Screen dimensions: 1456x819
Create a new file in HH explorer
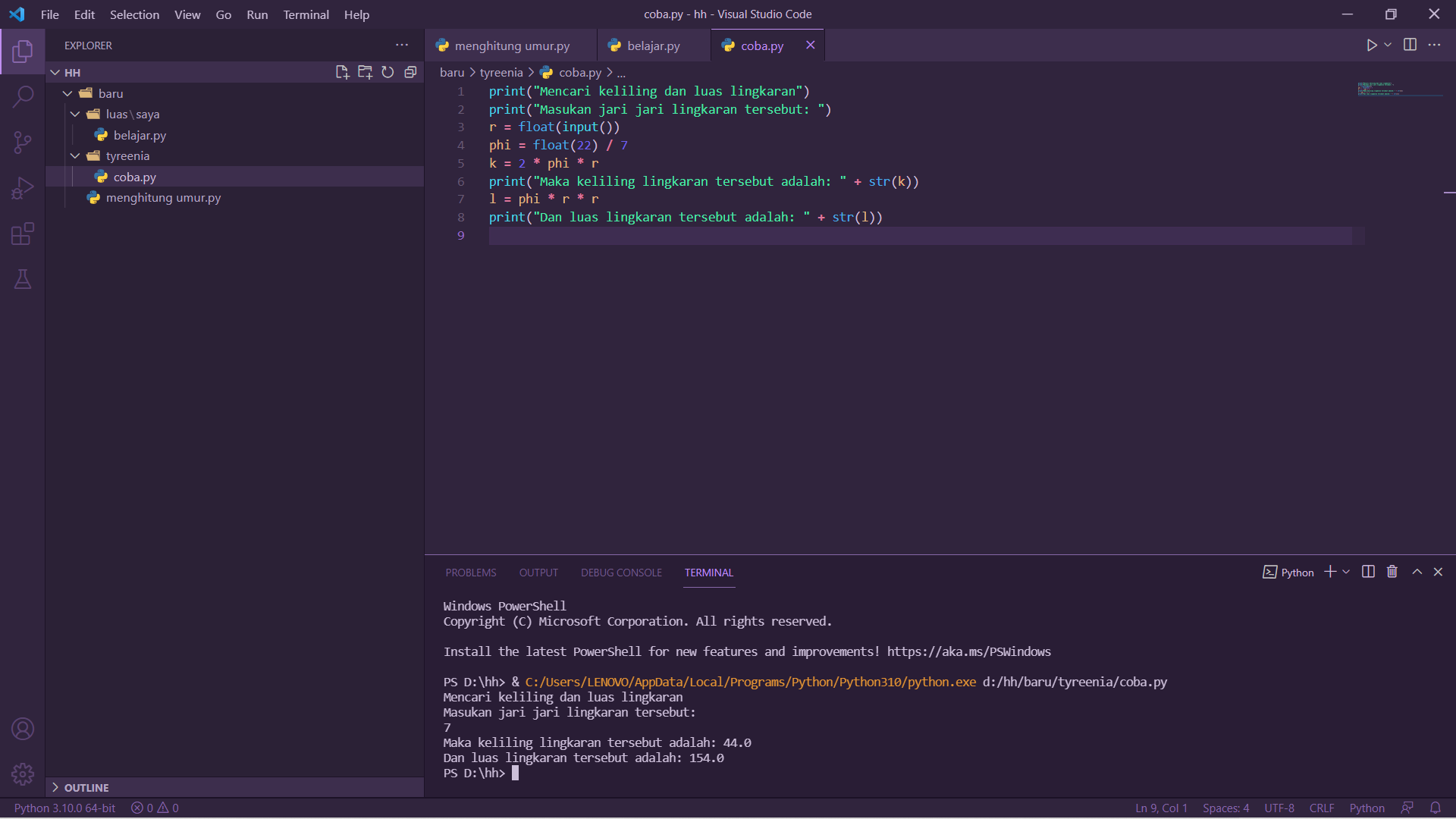[x=342, y=72]
